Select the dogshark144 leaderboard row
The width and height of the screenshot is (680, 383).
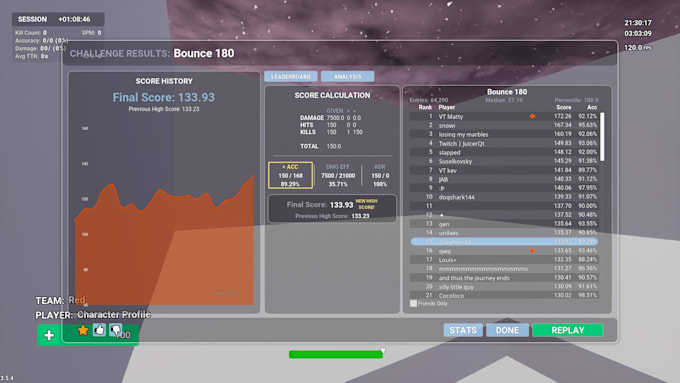coord(504,197)
